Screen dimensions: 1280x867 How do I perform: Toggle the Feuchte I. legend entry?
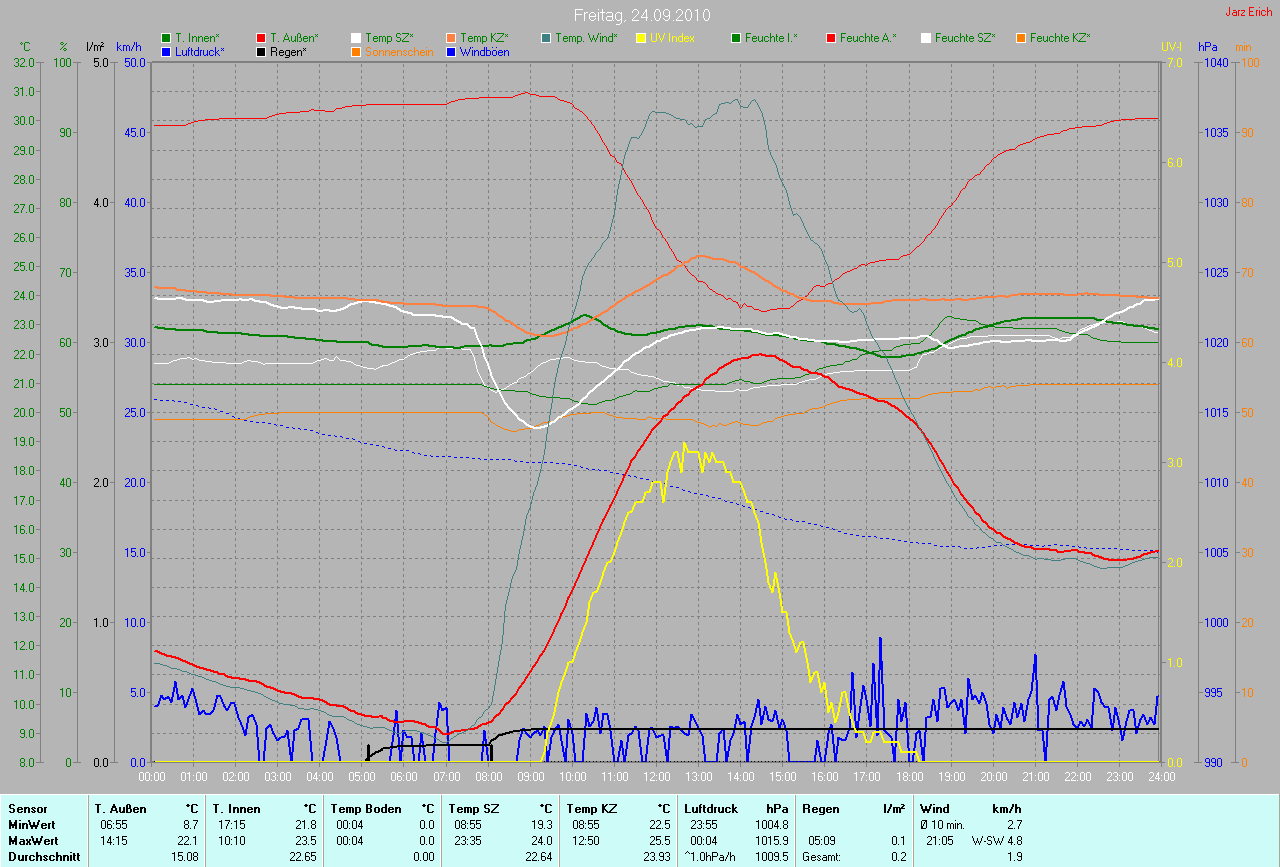(770, 38)
